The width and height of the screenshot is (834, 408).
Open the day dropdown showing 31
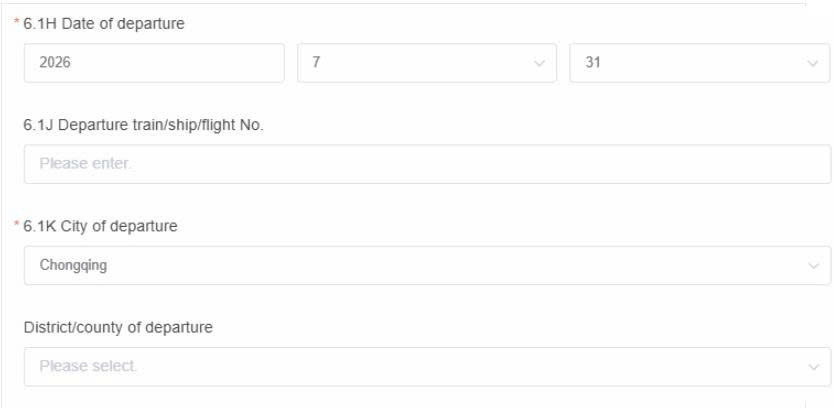(690, 63)
